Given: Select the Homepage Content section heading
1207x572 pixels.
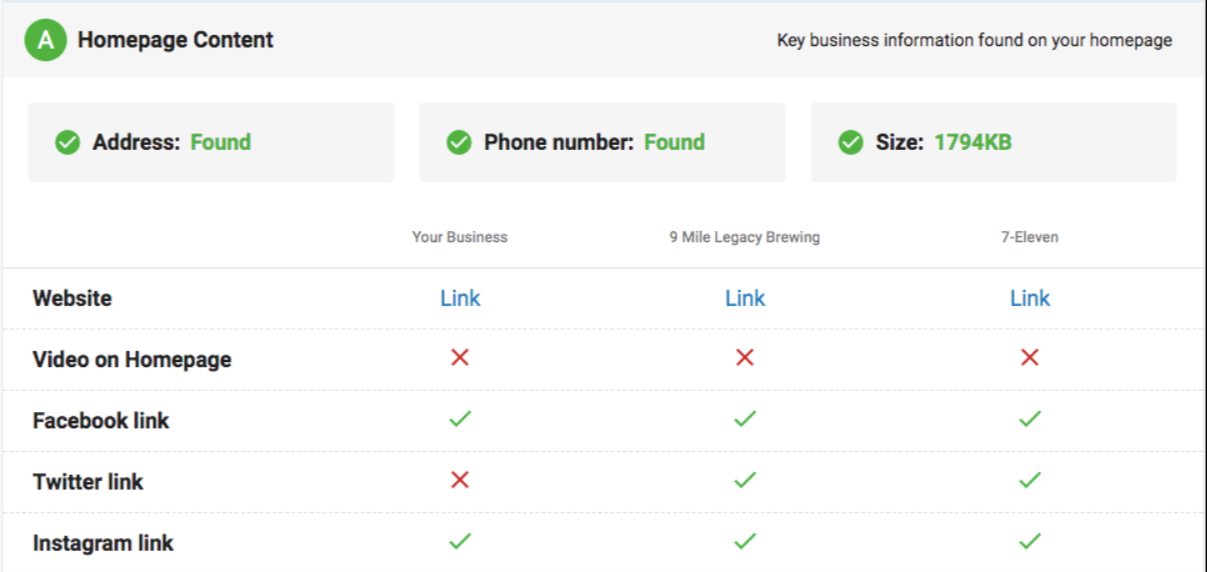Looking at the screenshot, I should 176,40.
